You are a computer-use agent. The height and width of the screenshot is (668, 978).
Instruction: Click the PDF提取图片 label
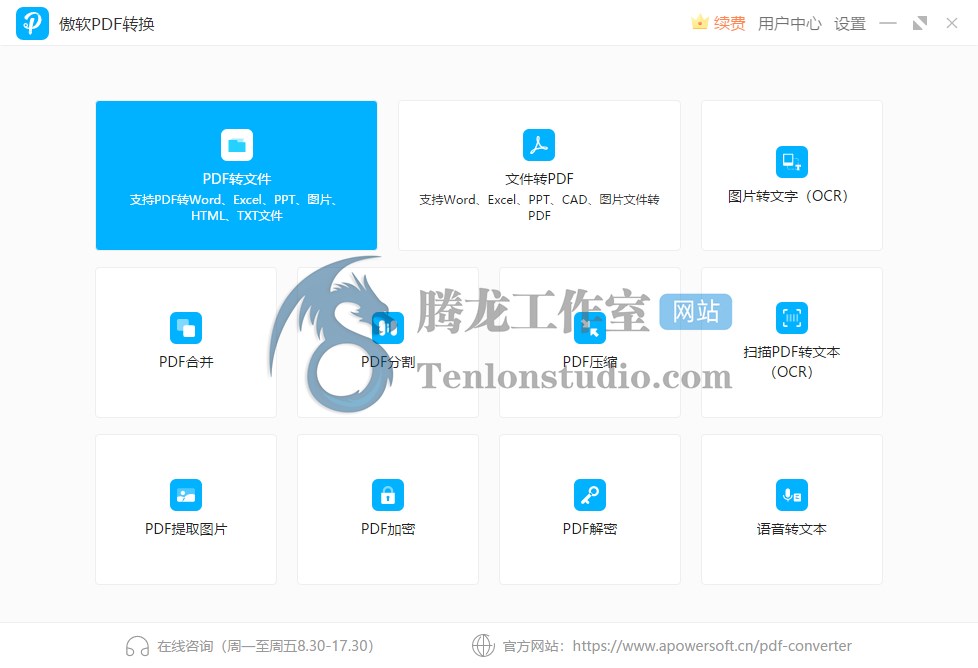186,529
